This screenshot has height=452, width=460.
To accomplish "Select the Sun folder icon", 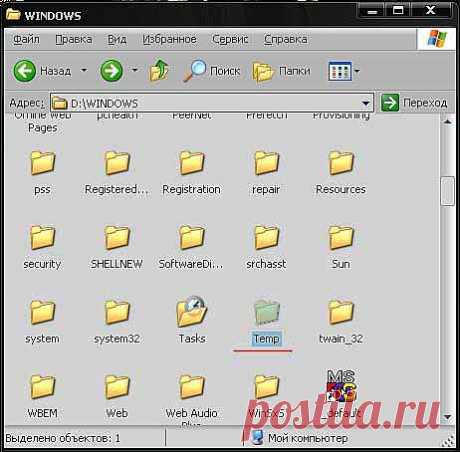I will pos(341,237).
